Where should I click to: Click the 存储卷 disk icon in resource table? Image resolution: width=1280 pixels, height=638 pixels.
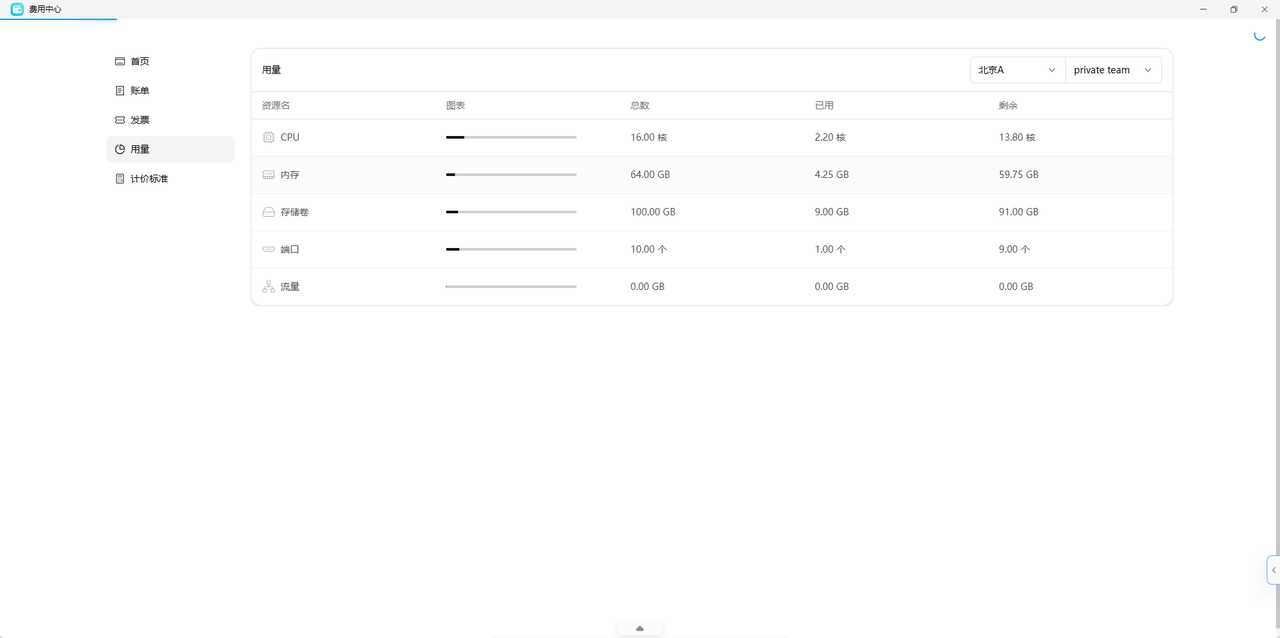tap(268, 212)
